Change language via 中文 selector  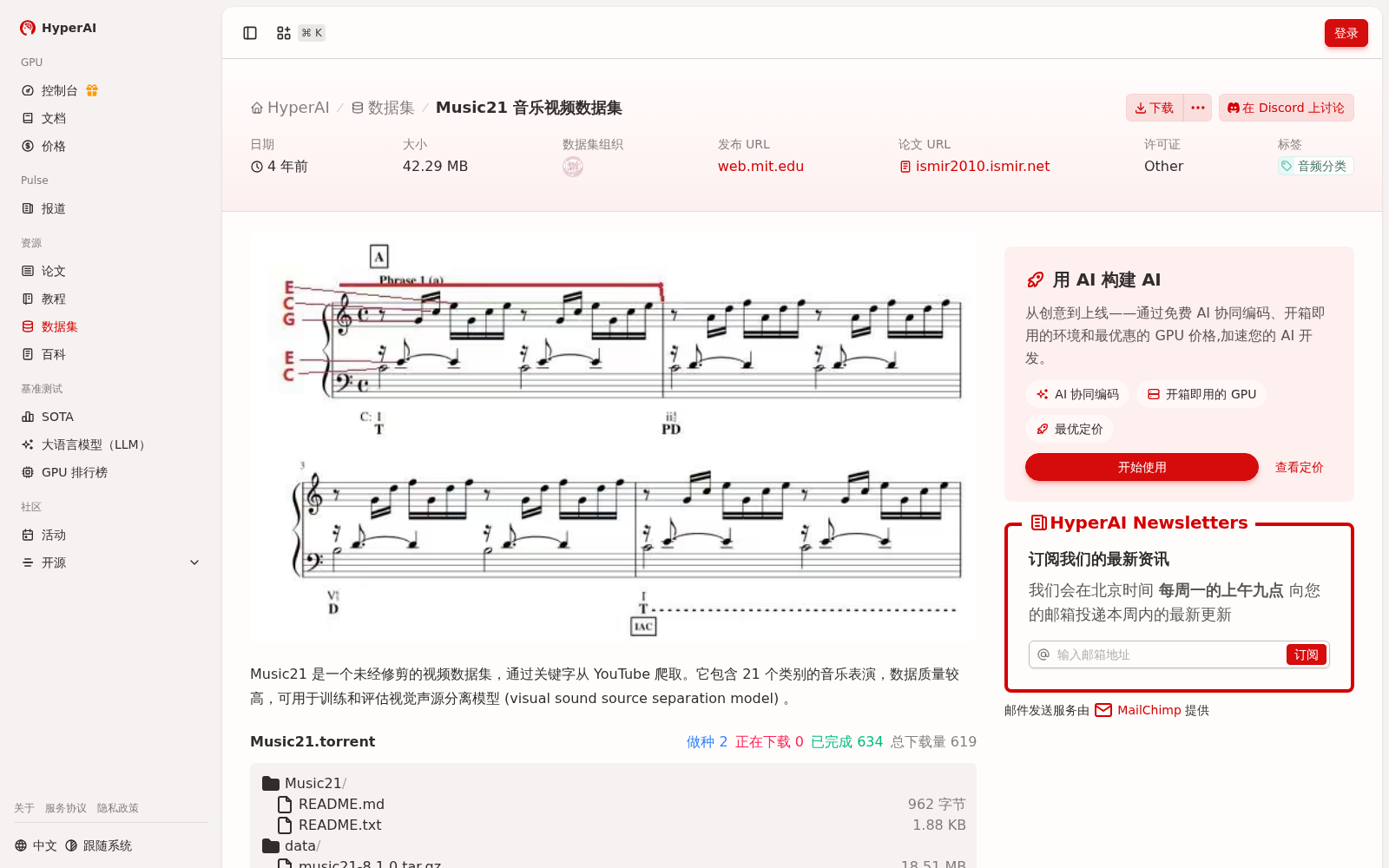click(36, 845)
